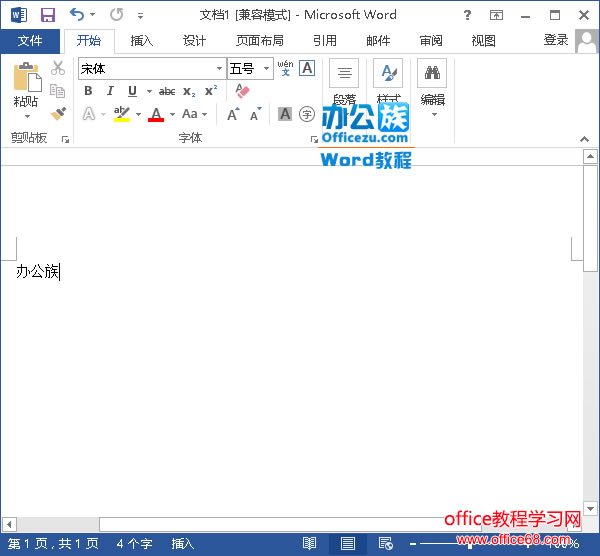Toggle 插入 insert mode in status bar
The image size is (600, 556).
[x=183, y=544]
